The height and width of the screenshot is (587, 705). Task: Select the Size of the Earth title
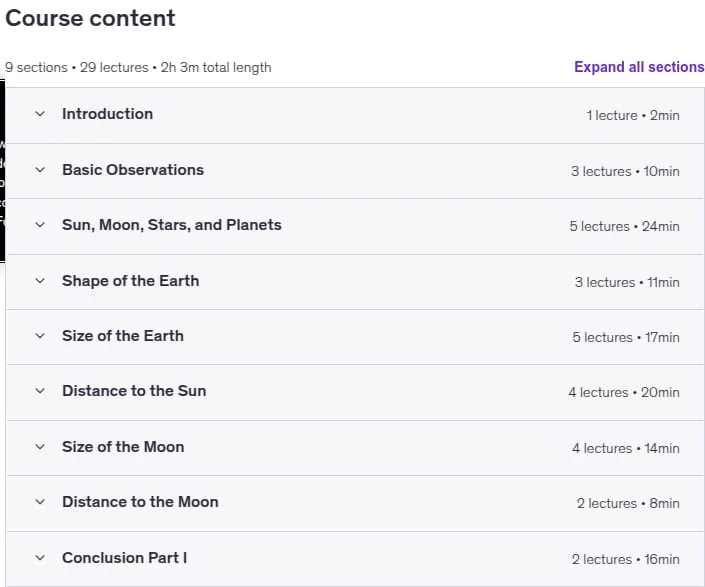pyautogui.click(x=123, y=336)
